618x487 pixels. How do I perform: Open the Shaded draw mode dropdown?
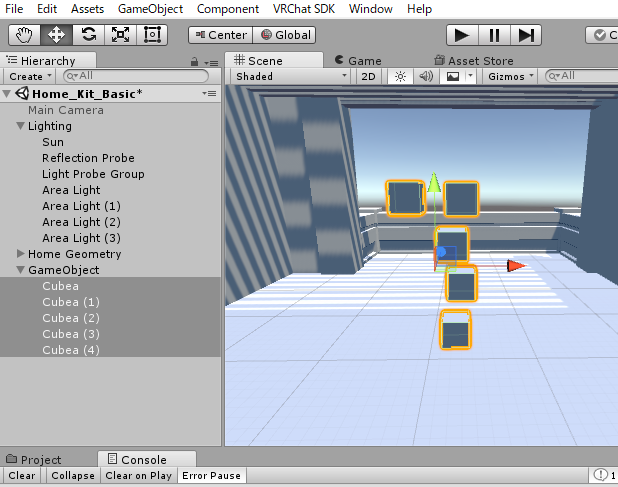tap(291, 76)
